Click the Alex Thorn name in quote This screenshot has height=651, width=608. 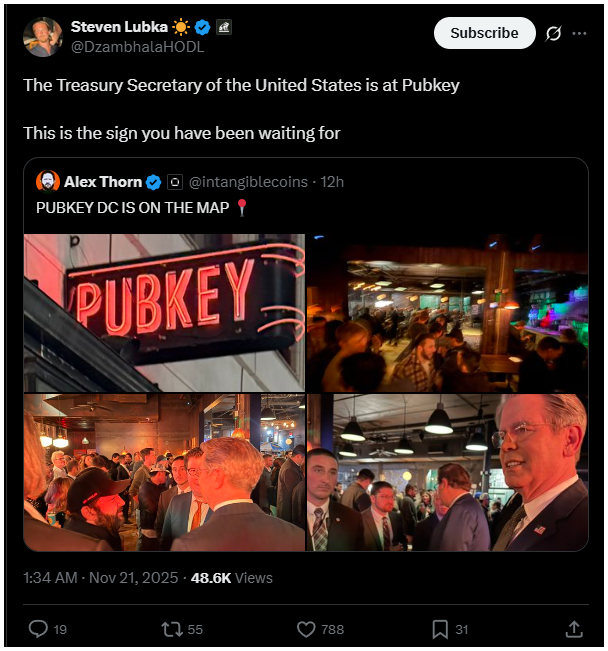click(x=103, y=181)
